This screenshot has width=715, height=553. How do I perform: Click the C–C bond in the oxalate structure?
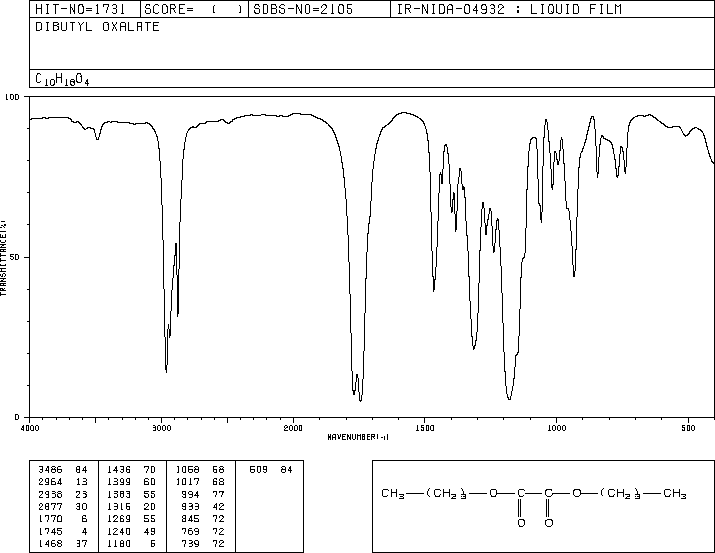click(x=534, y=493)
